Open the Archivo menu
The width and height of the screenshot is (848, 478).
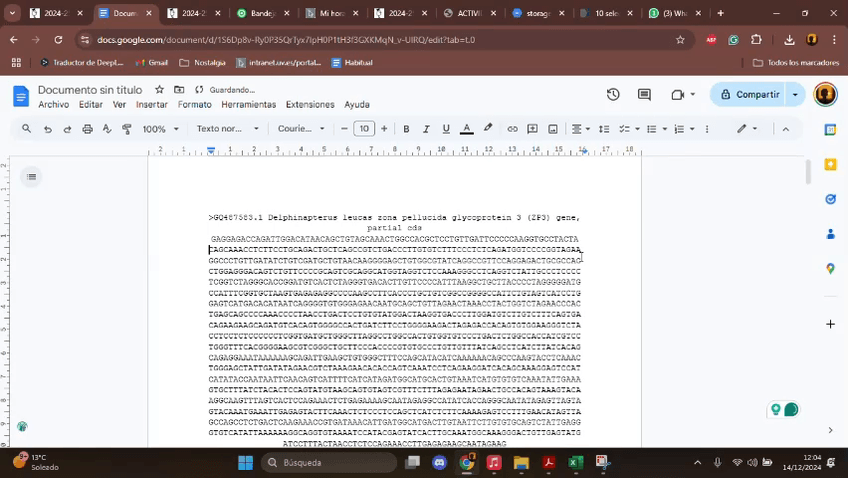click(x=54, y=104)
